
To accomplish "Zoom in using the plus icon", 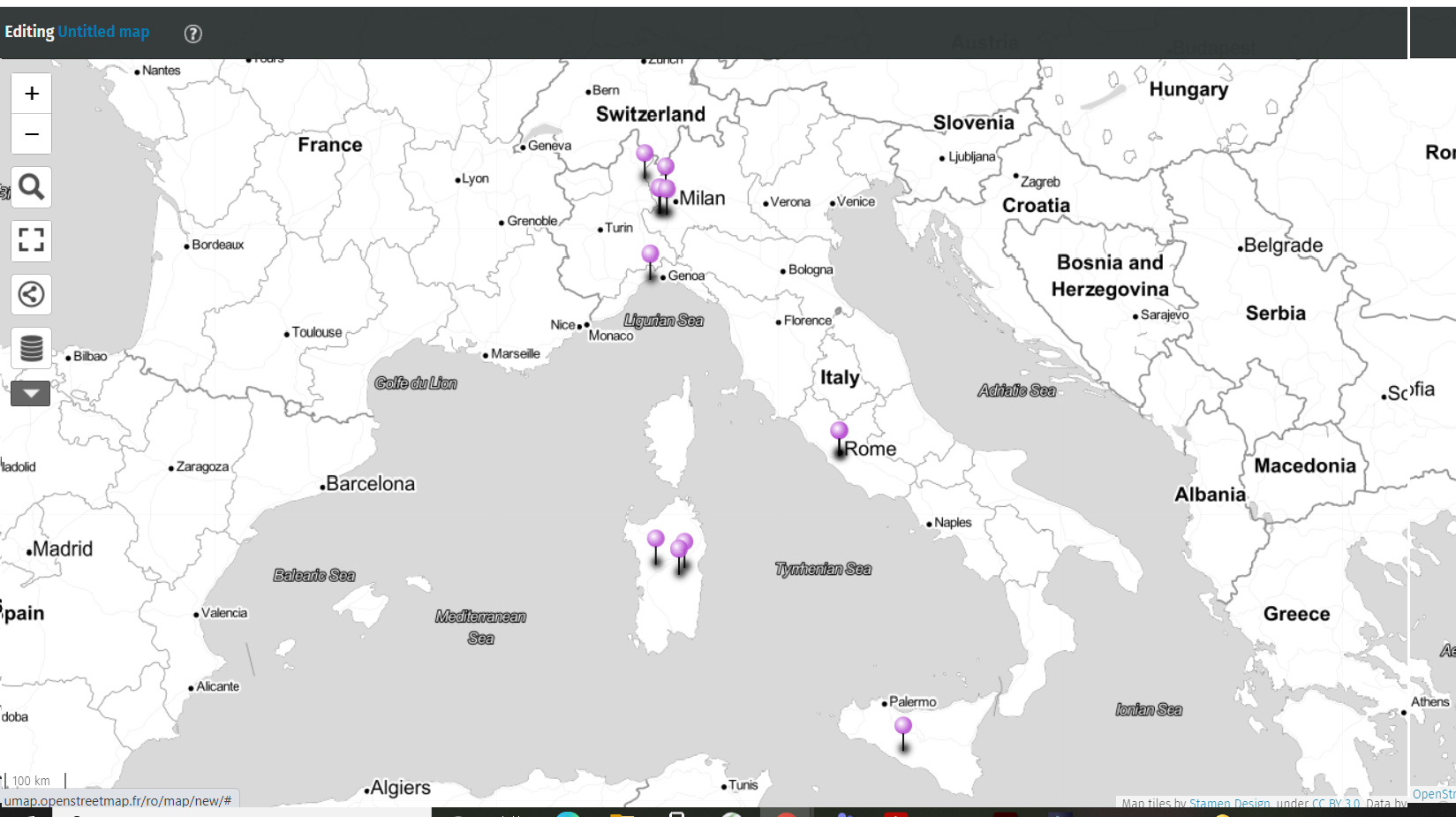I will [x=31, y=92].
